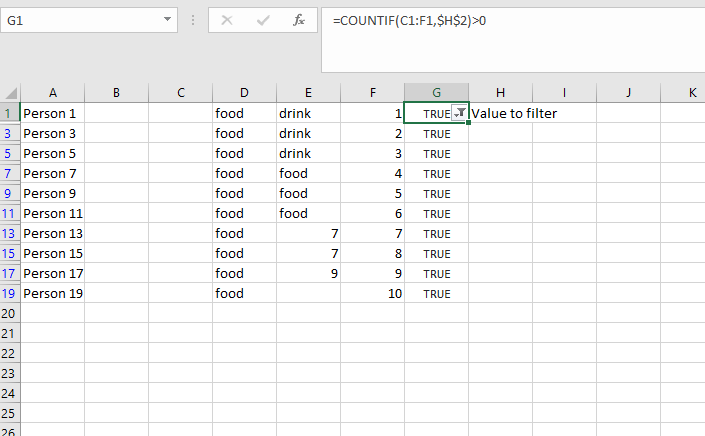The image size is (705, 436).
Task: Select the column G header
Action: click(436, 93)
